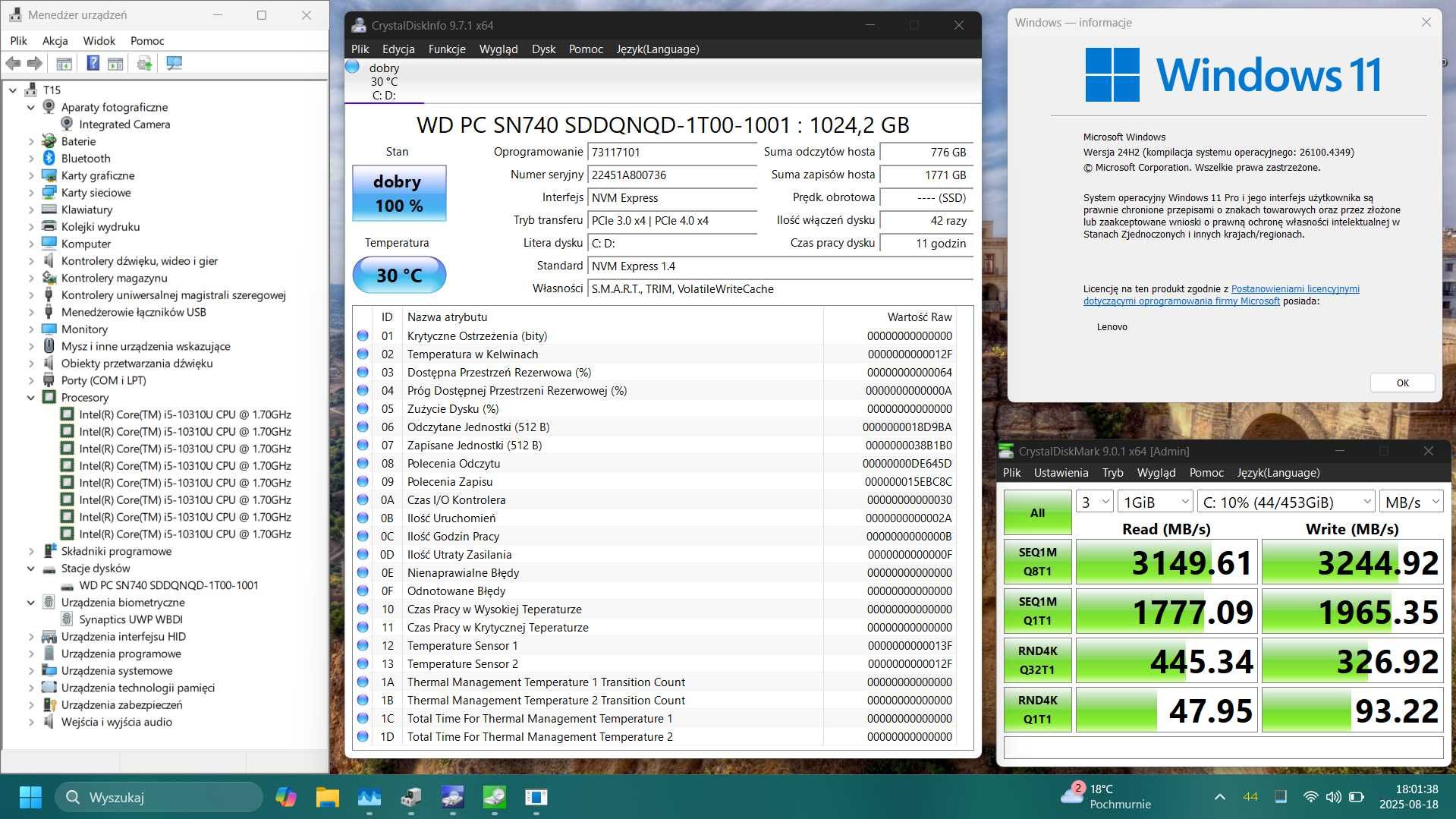Click the SEQ1M Q8T1 read result 3149.61

tap(1167, 562)
